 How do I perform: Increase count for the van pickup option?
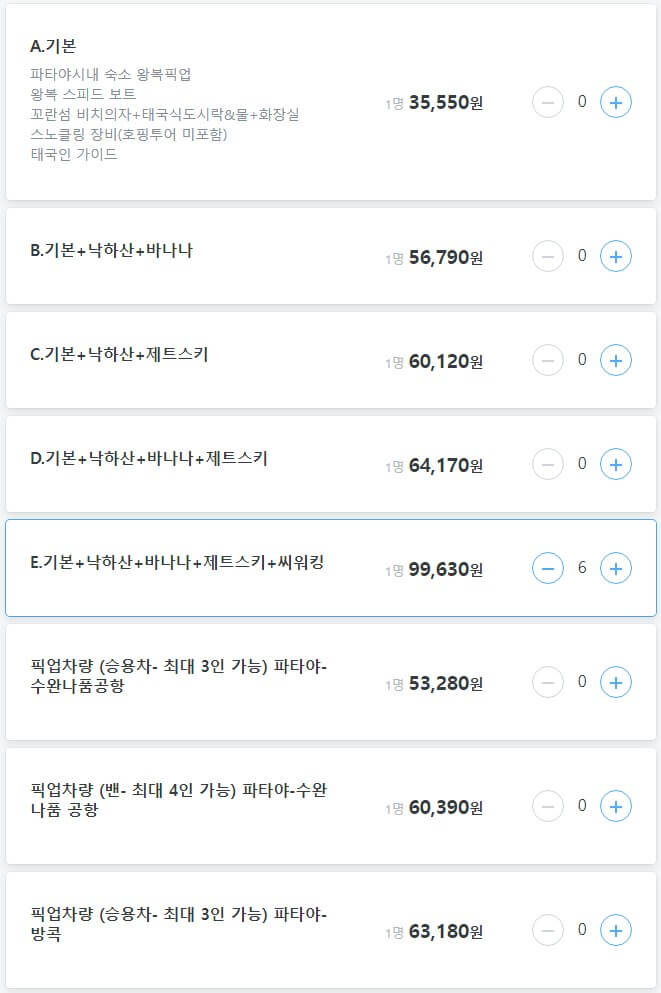tap(618, 806)
